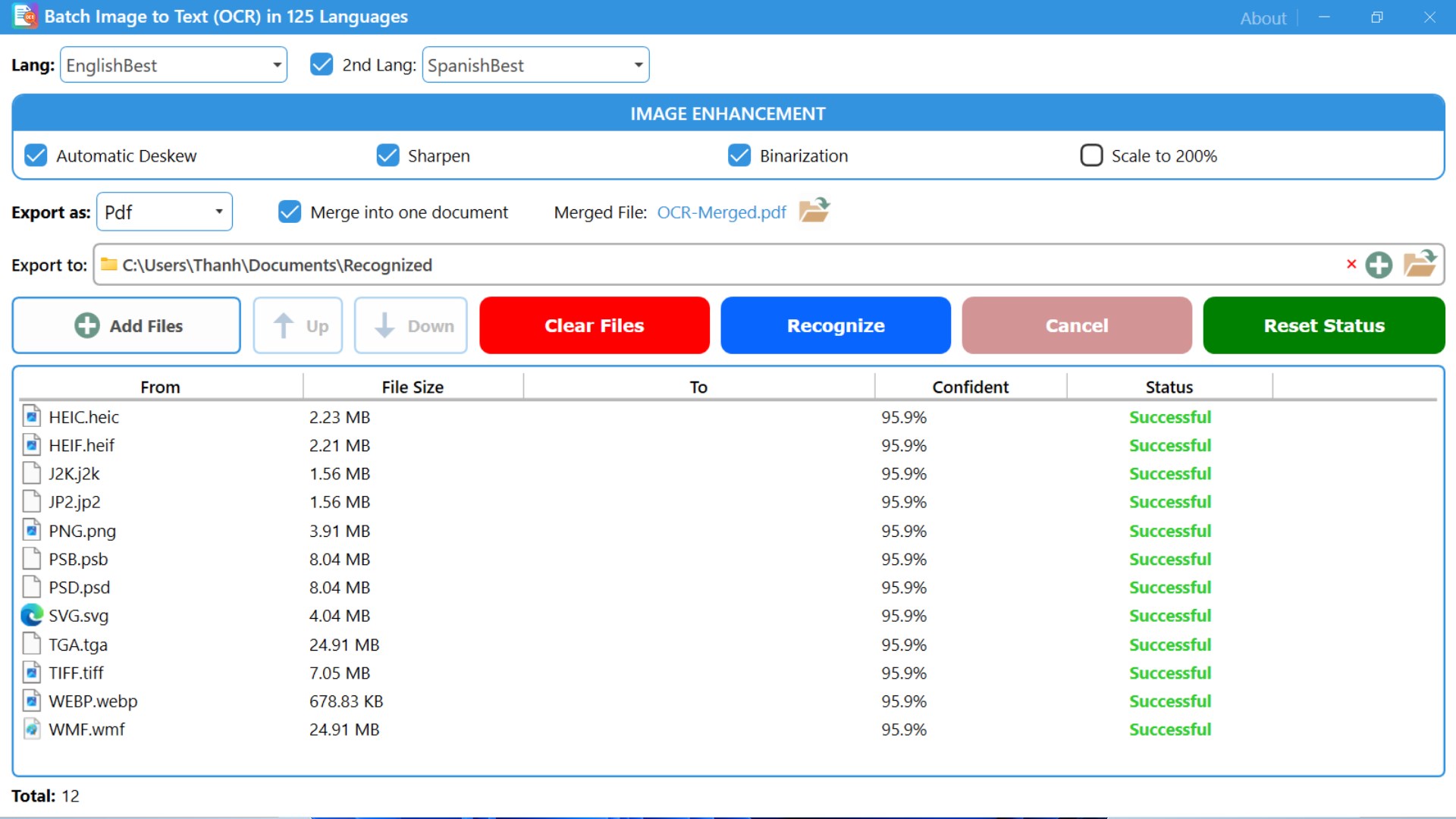This screenshot has width=1456, height=819.
Task: Click the SVG.svg Edge file icon
Action: point(31,615)
